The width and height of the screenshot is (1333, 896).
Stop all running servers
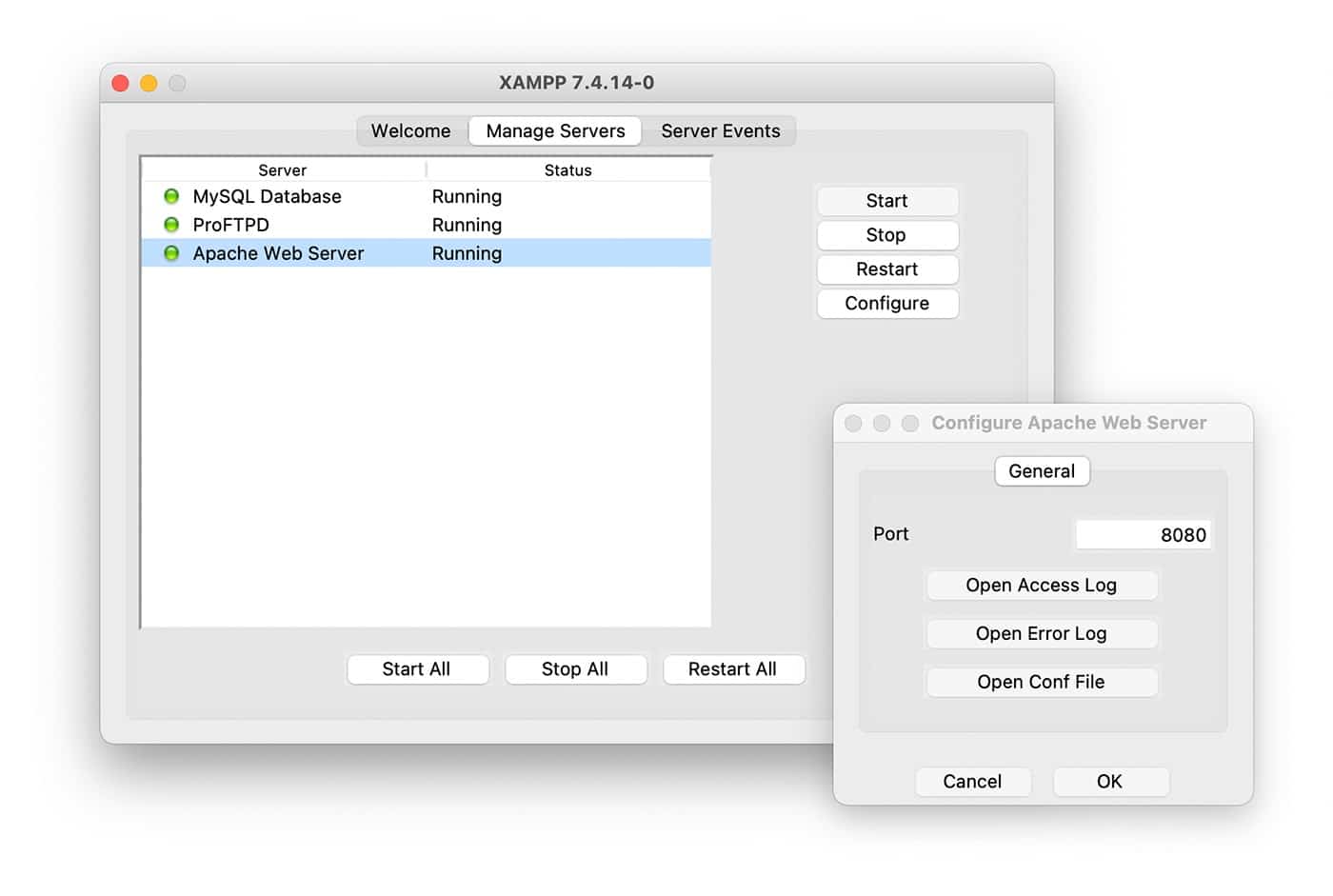click(575, 669)
